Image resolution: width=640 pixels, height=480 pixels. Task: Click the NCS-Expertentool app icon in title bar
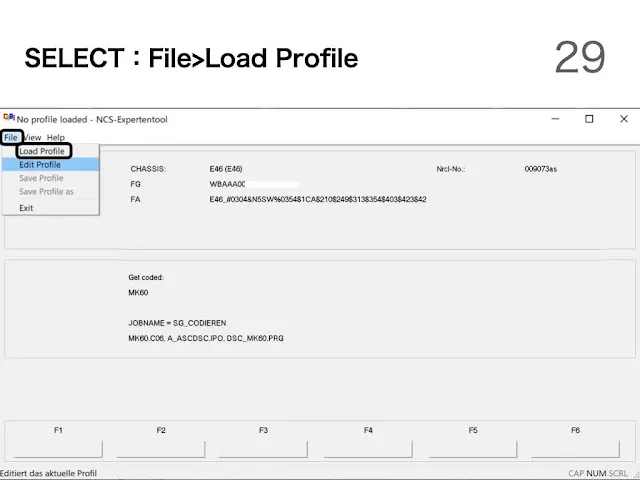(9, 118)
